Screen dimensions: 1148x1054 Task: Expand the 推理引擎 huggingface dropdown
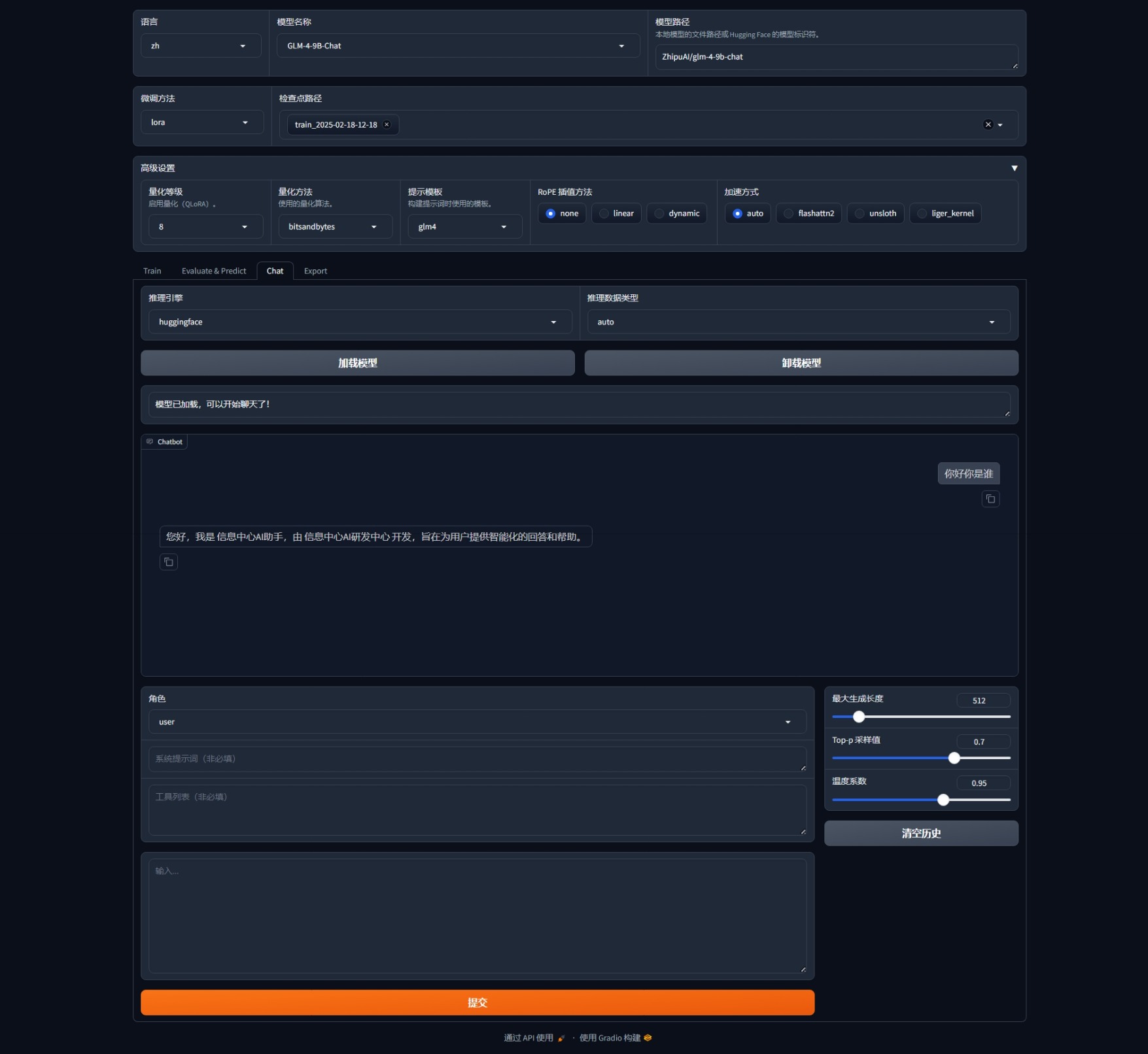360,322
